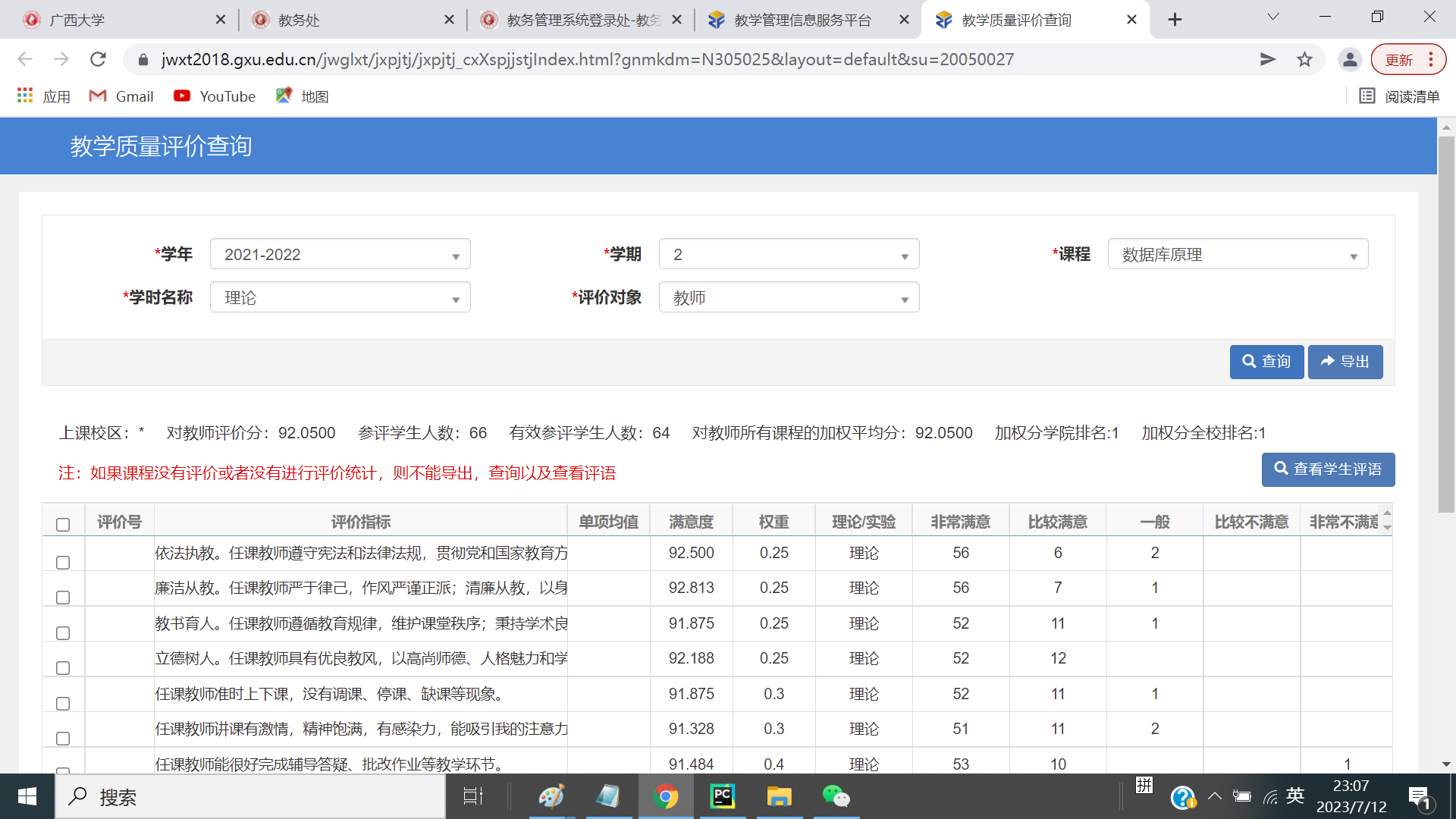Open File Explorer from the taskbar

(x=779, y=796)
